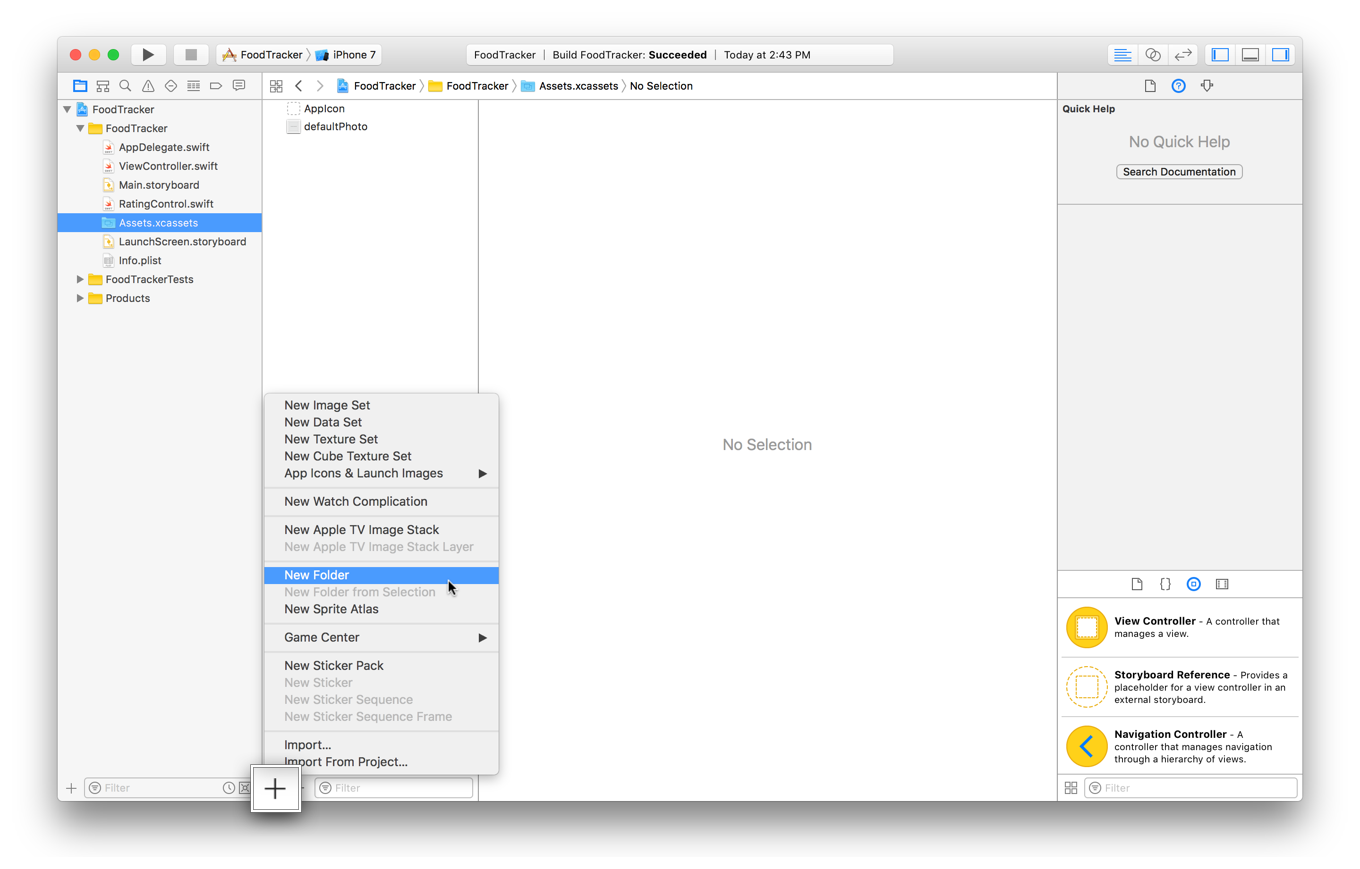Show the File Template library
Image resolution: width=1360 pixels, height=869 pixels.
pyautogui.click(x=1137, y=584)
